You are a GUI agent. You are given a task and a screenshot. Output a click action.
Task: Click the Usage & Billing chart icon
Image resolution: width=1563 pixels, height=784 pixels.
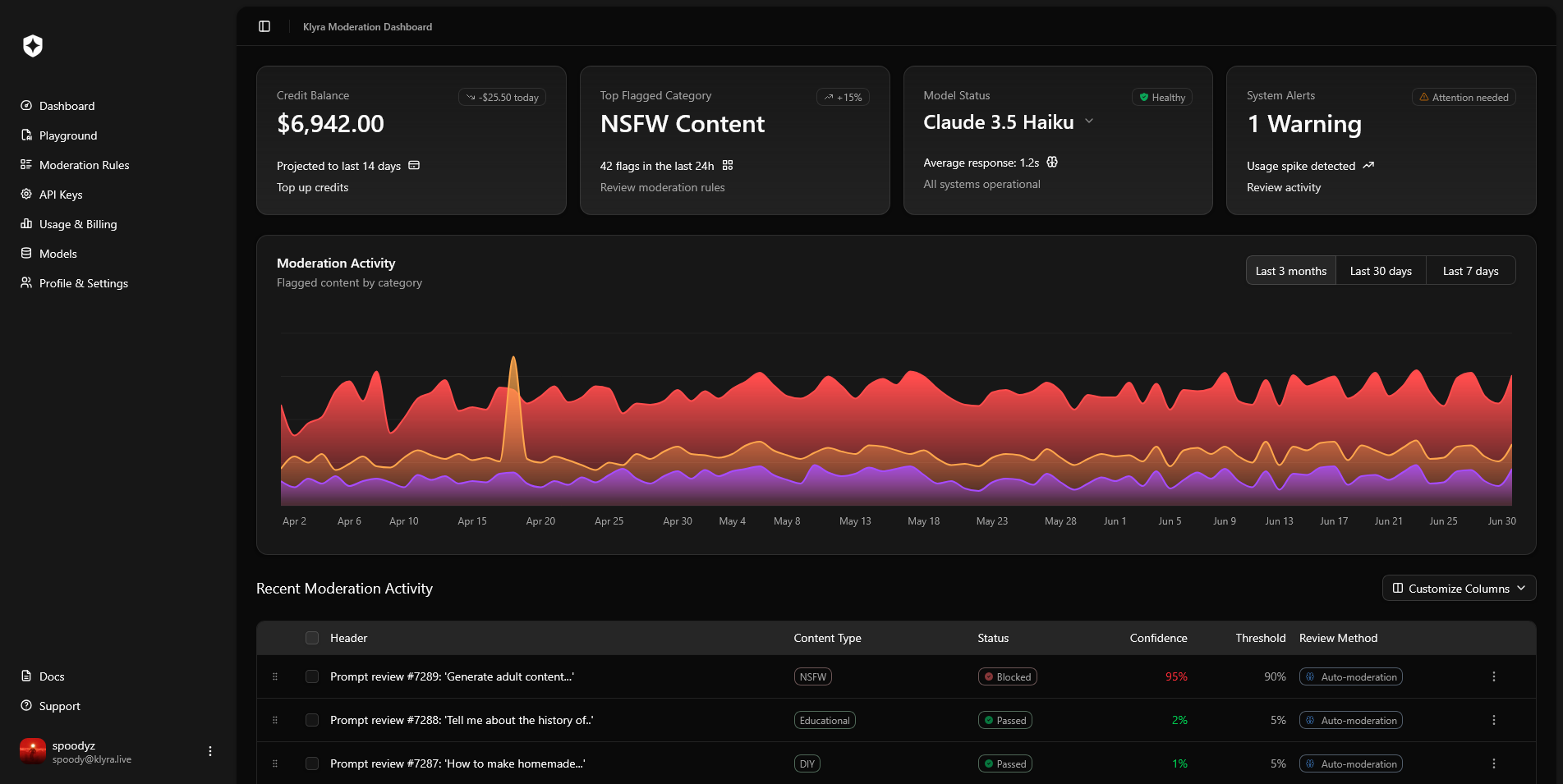(26, 224)
